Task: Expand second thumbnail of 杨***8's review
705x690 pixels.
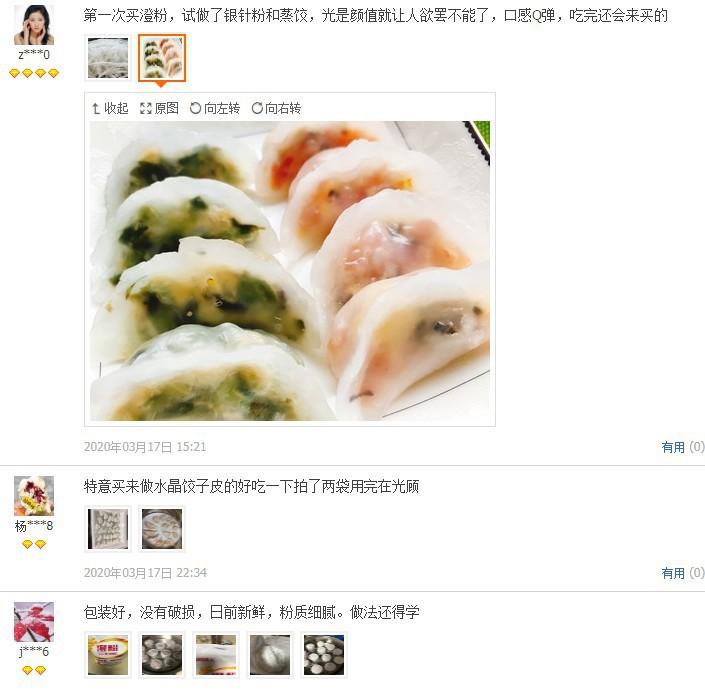Action: (162, 529)
